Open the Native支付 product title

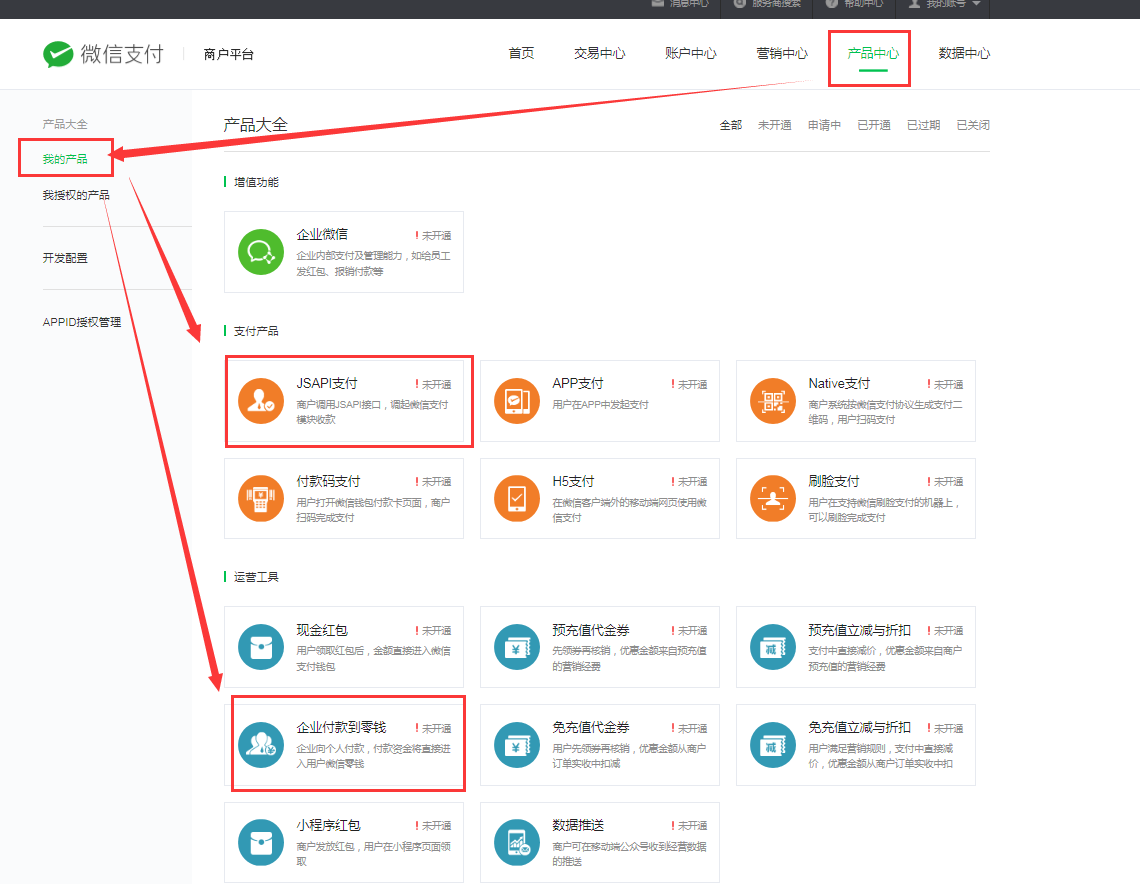point(839,383)
